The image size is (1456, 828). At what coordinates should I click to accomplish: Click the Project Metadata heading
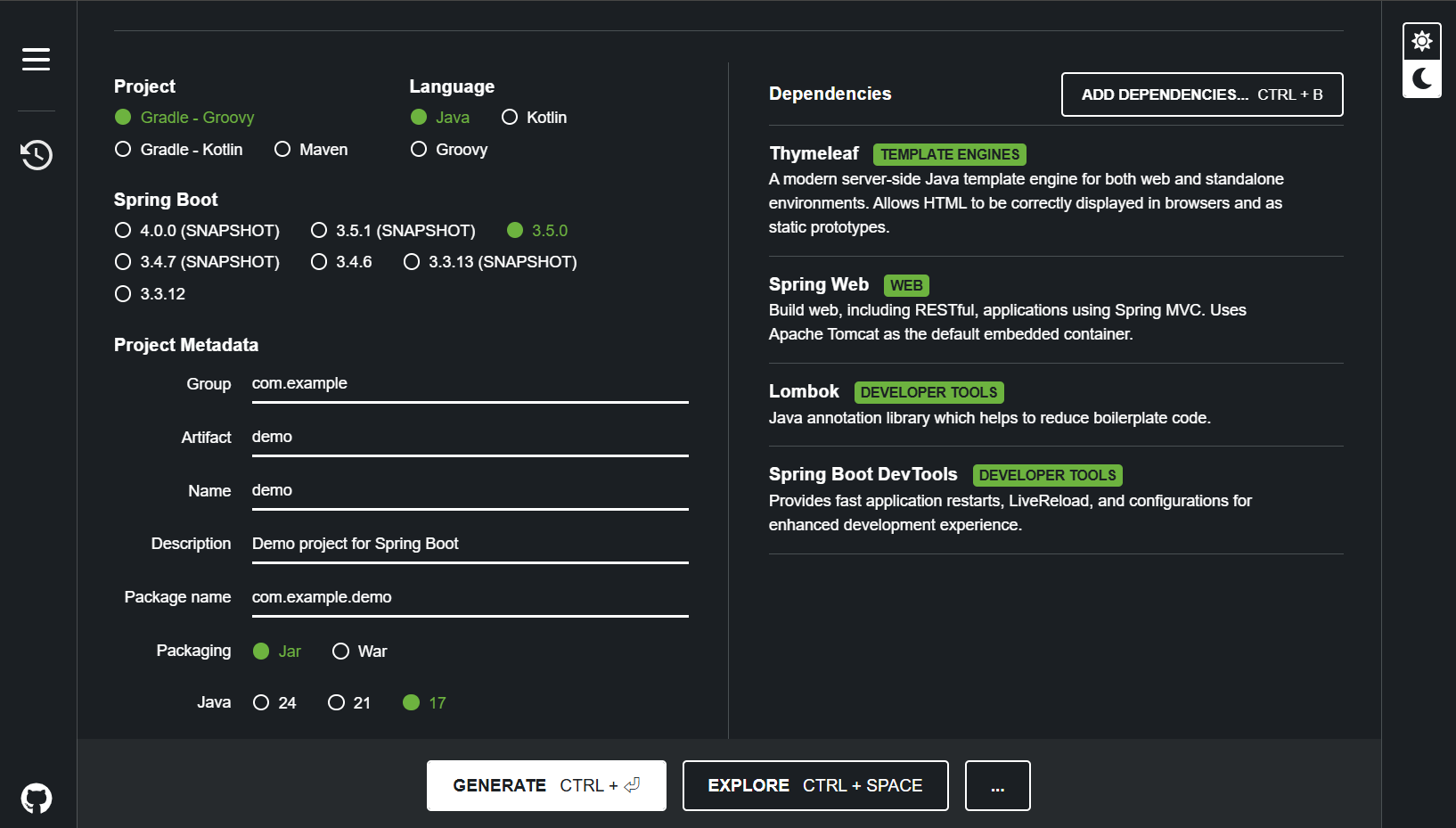(x=186, y=345)
